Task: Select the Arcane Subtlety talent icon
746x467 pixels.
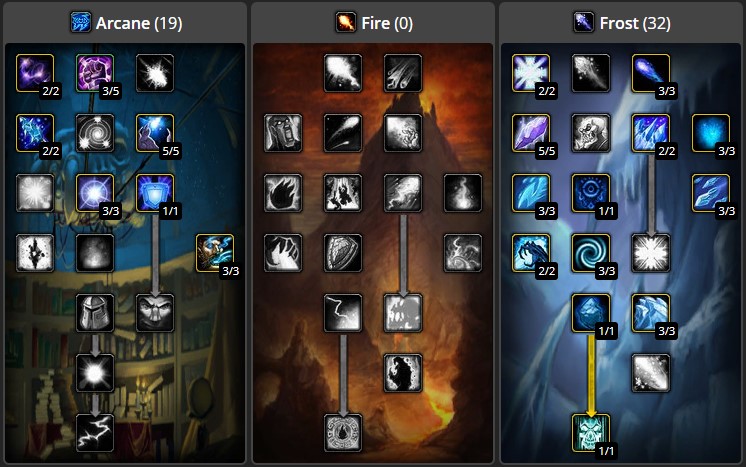Action: point(35,73)
